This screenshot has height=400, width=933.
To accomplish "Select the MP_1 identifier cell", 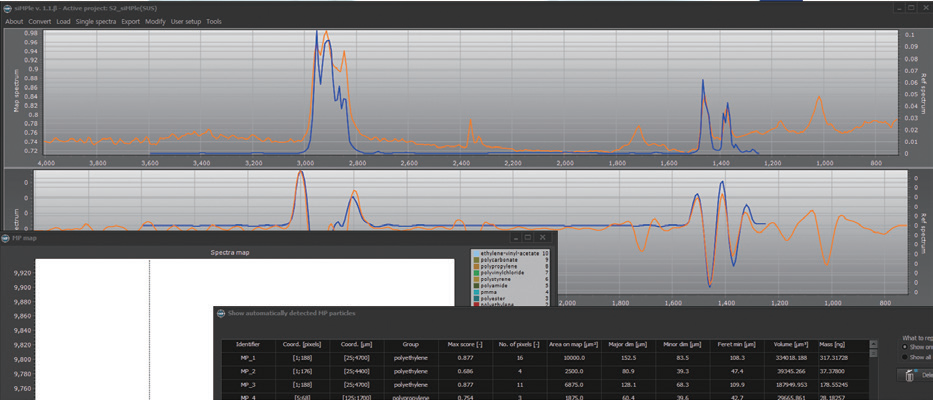I will coord(248,358).
